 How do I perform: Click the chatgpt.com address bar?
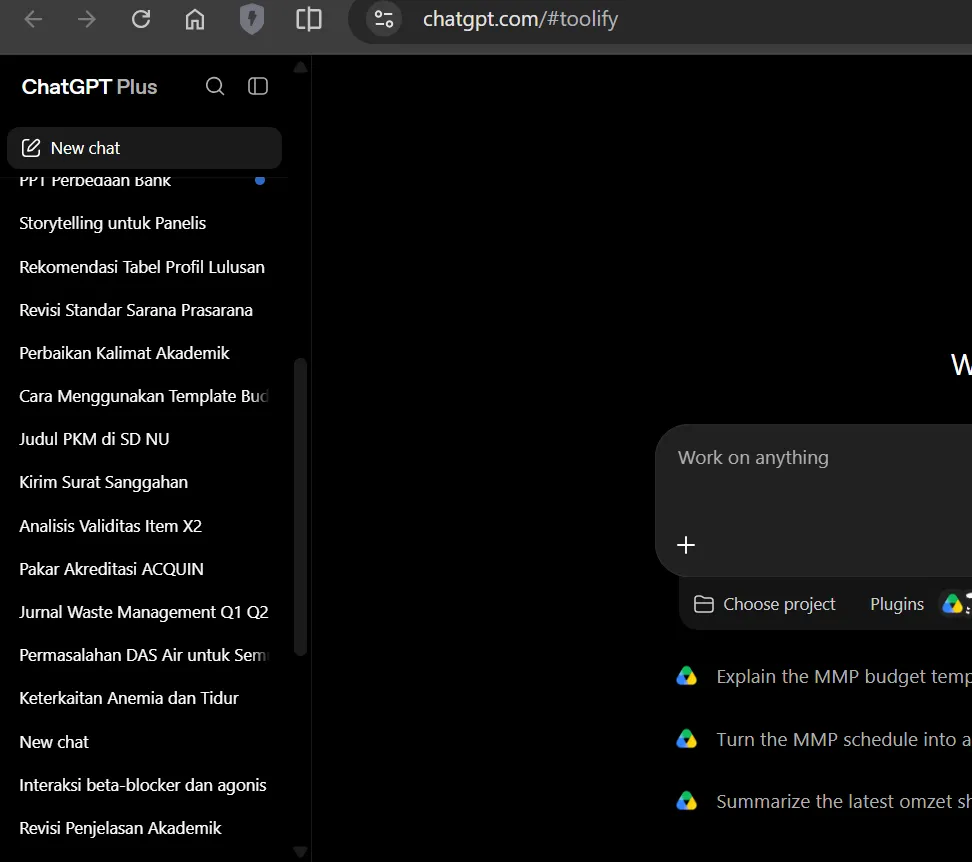[520, 19]
